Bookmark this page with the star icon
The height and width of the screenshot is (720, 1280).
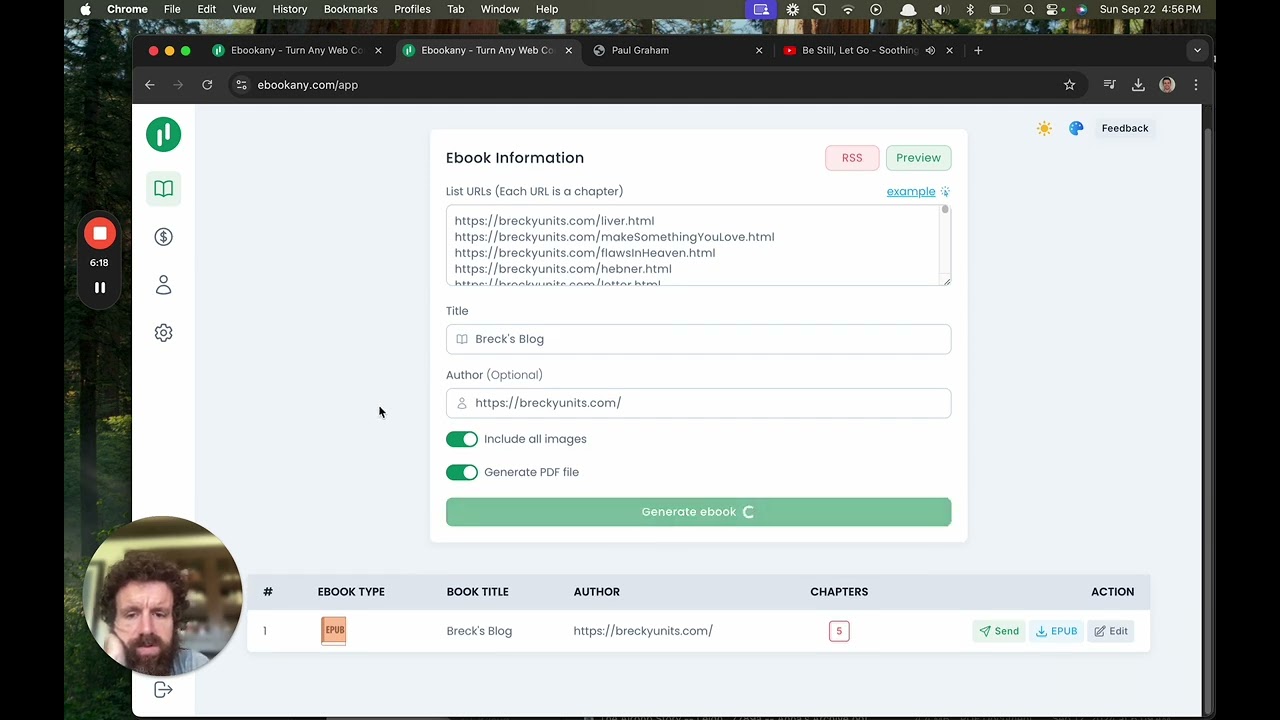click(1069, 85)
